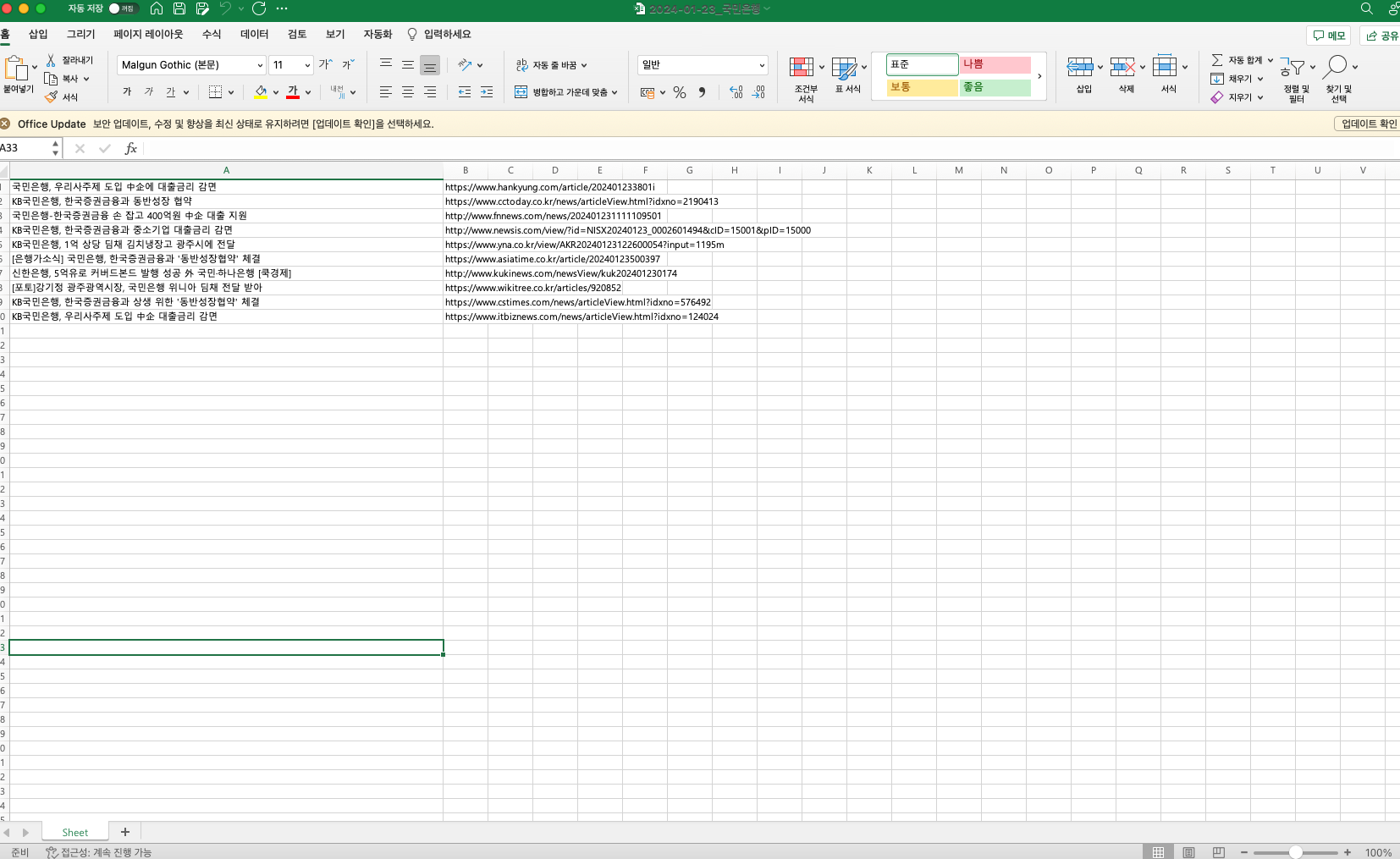
Task: Click the zoom slider handle
Action: (1296, 852)
